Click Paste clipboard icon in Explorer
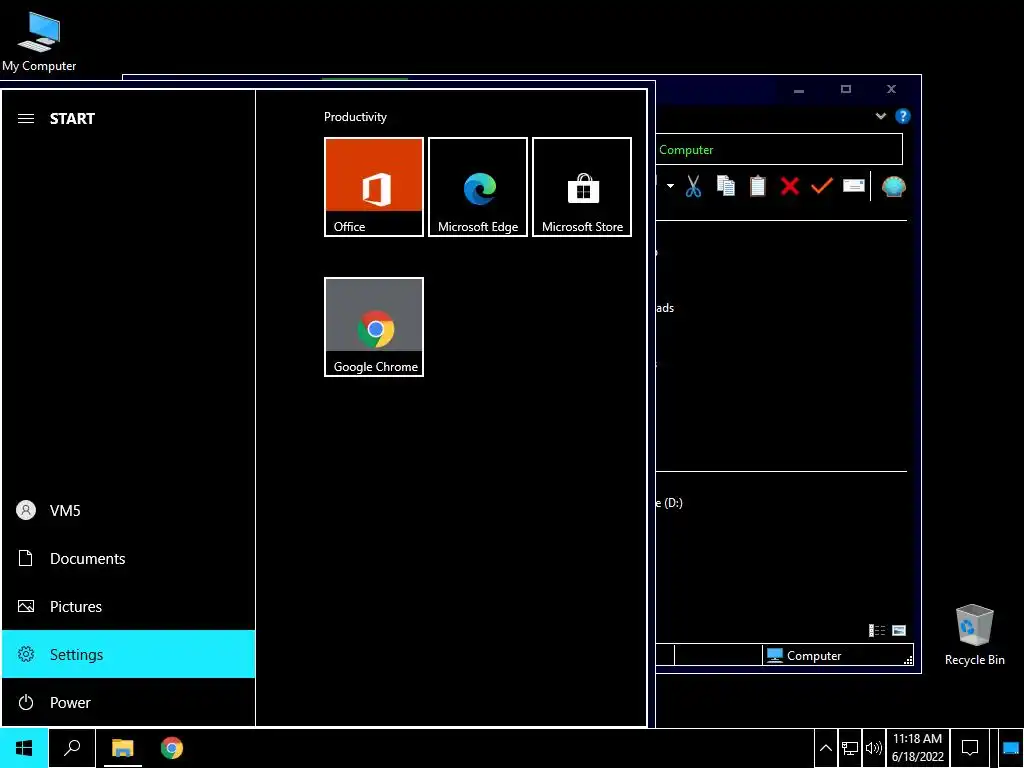The height and width of the screenshot is (768, 1024). [x=758, y=186]
